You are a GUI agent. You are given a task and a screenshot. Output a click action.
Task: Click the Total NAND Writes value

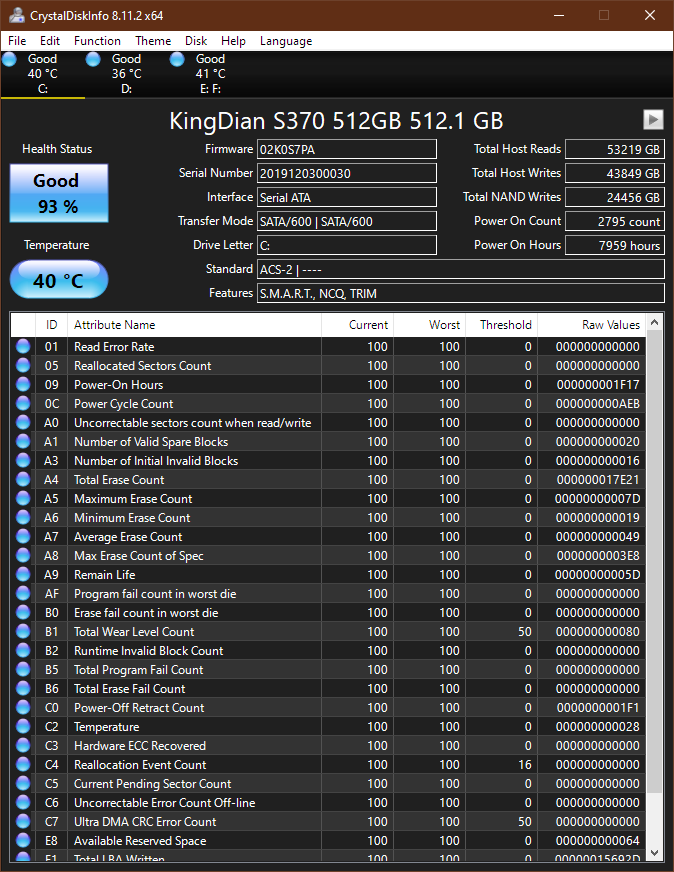[x=614, y=197]
